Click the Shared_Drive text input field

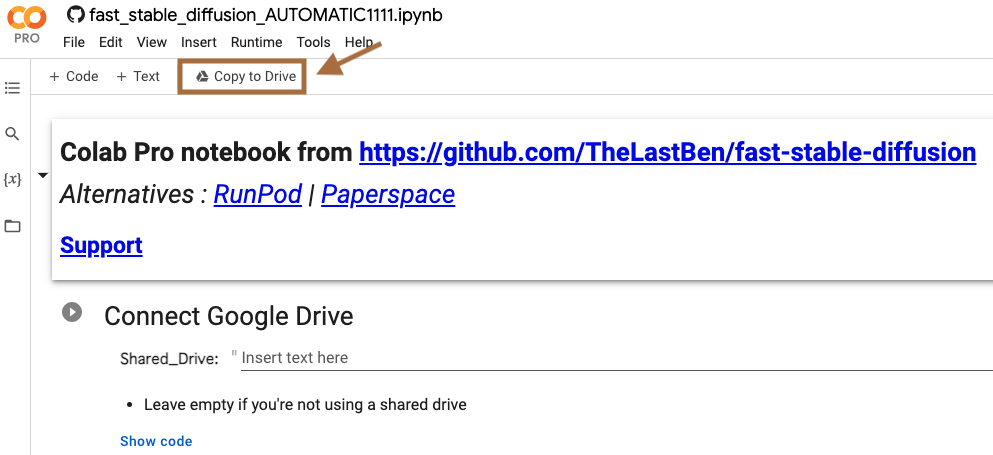click(616, 358)
